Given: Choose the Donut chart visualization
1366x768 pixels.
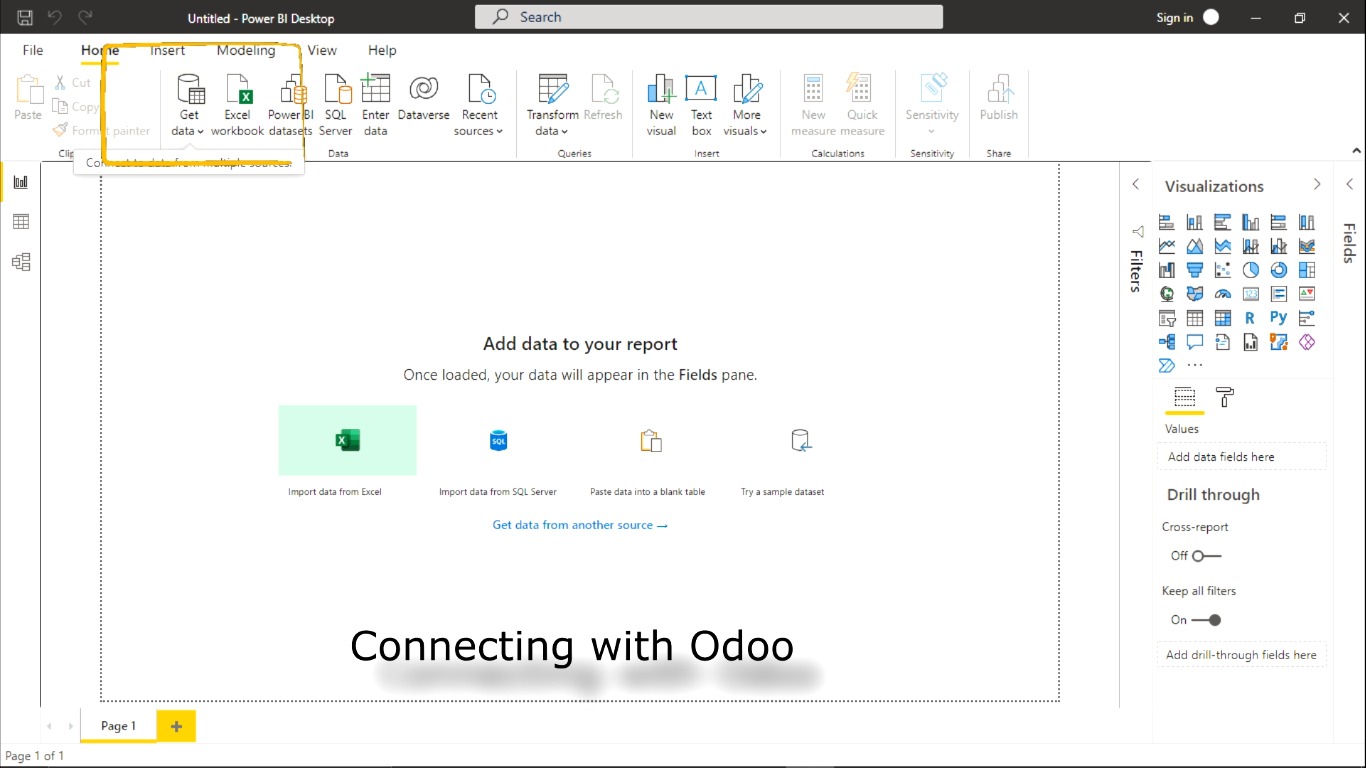Looking at the screenshot, I should pos(1279,270).
